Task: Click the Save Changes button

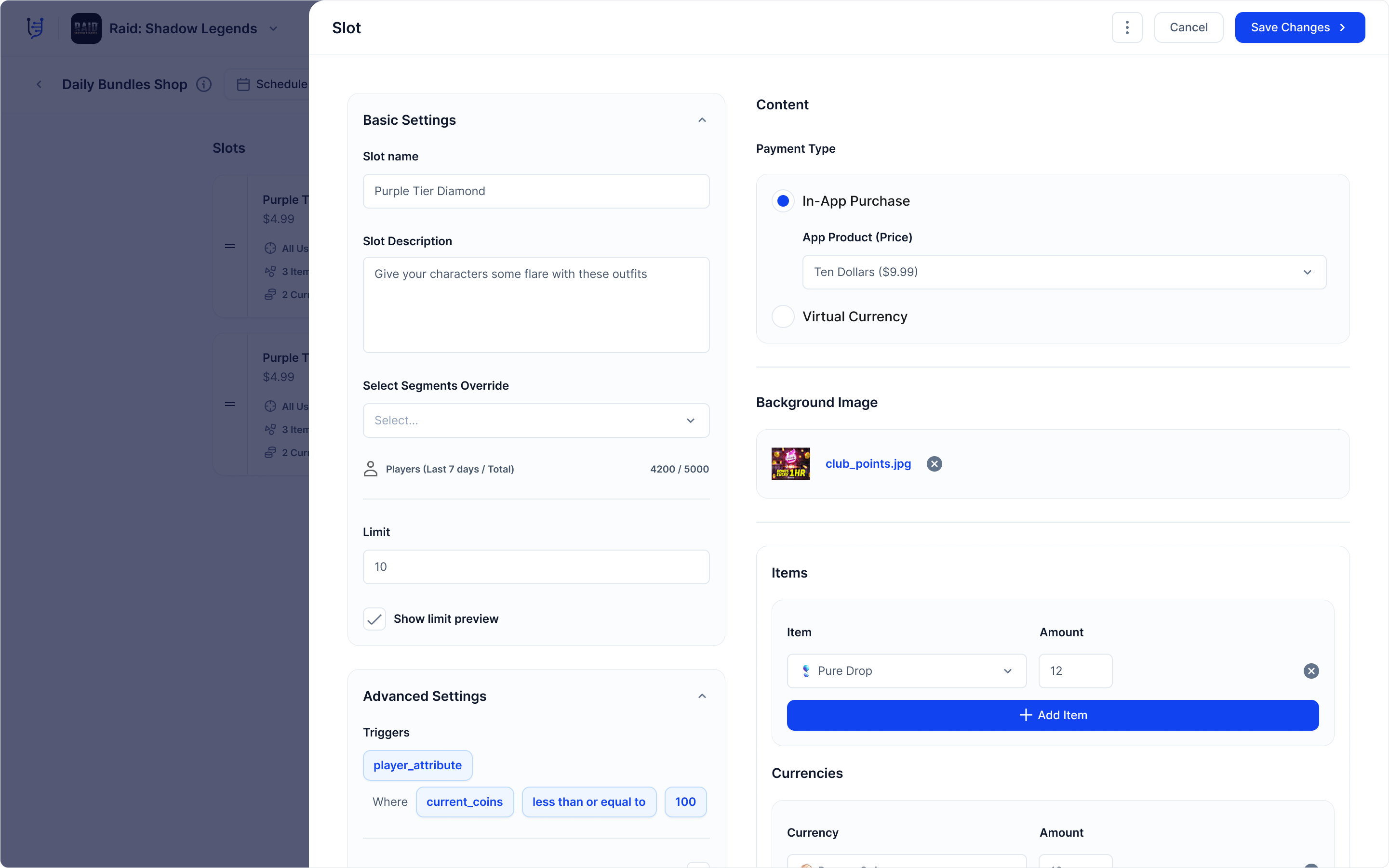Action: (1299, 27)
